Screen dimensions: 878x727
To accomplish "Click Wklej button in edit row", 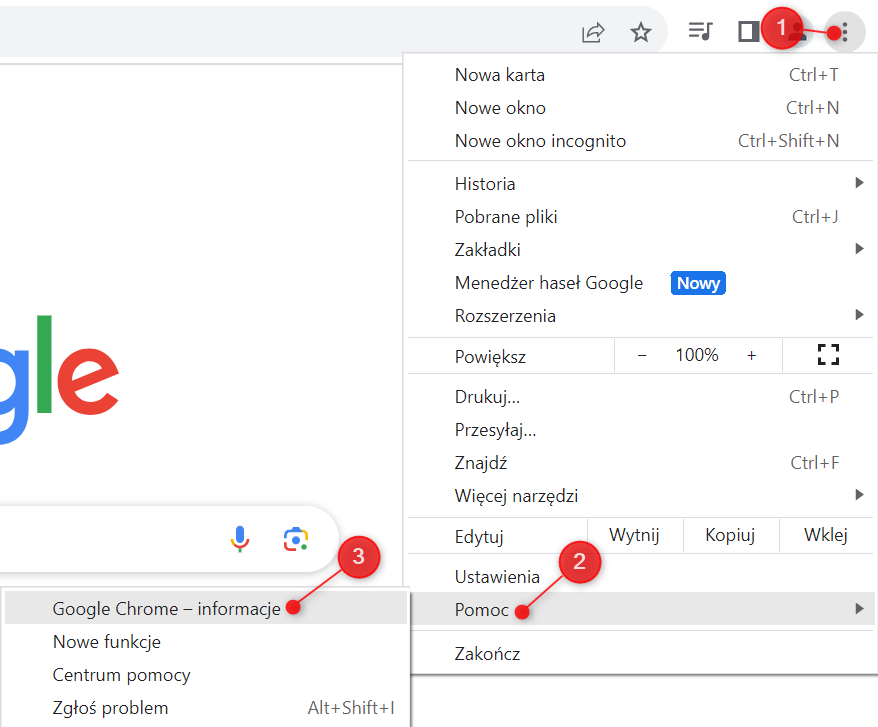I will 825,535.
